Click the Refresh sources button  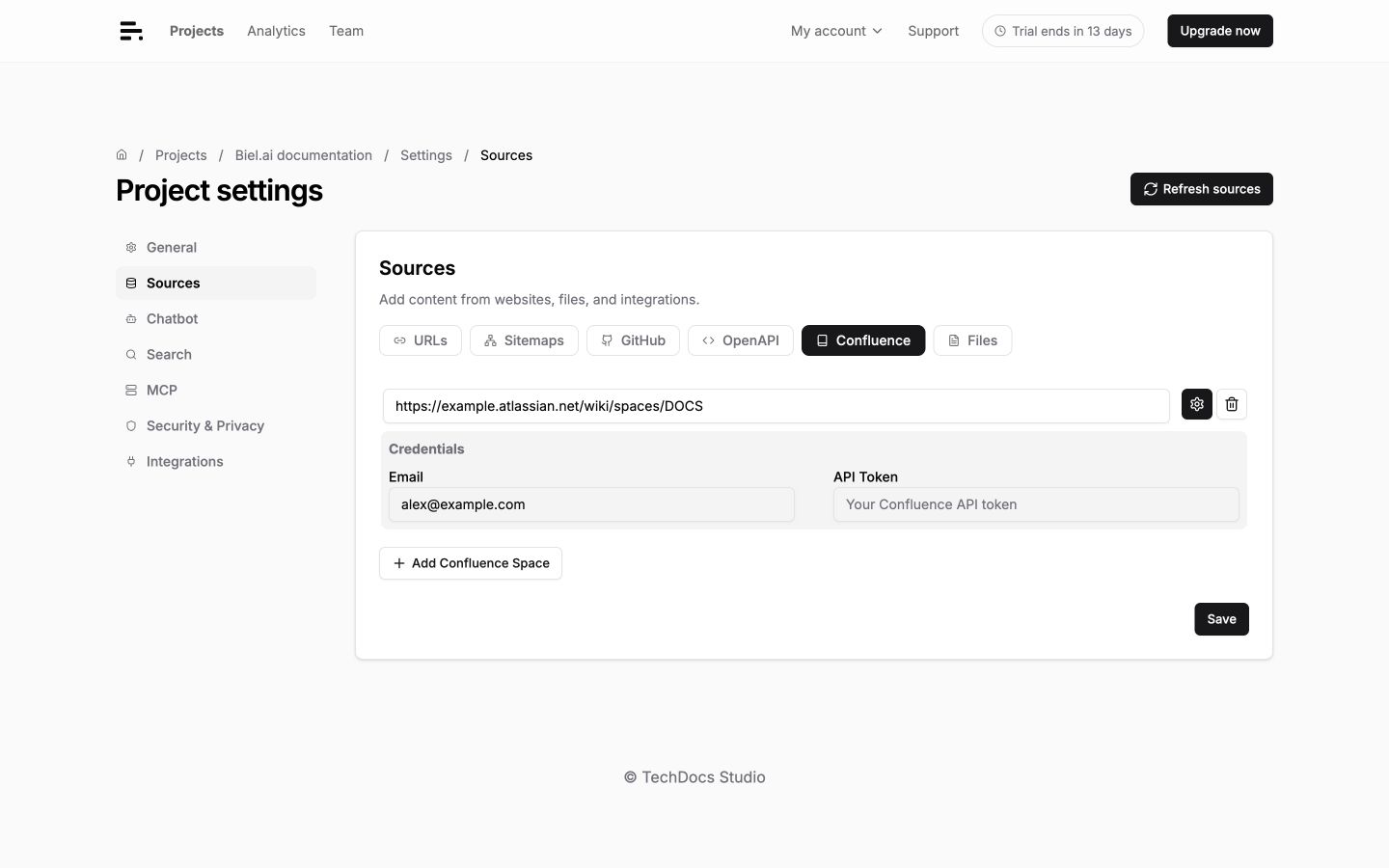[1202, 189]
